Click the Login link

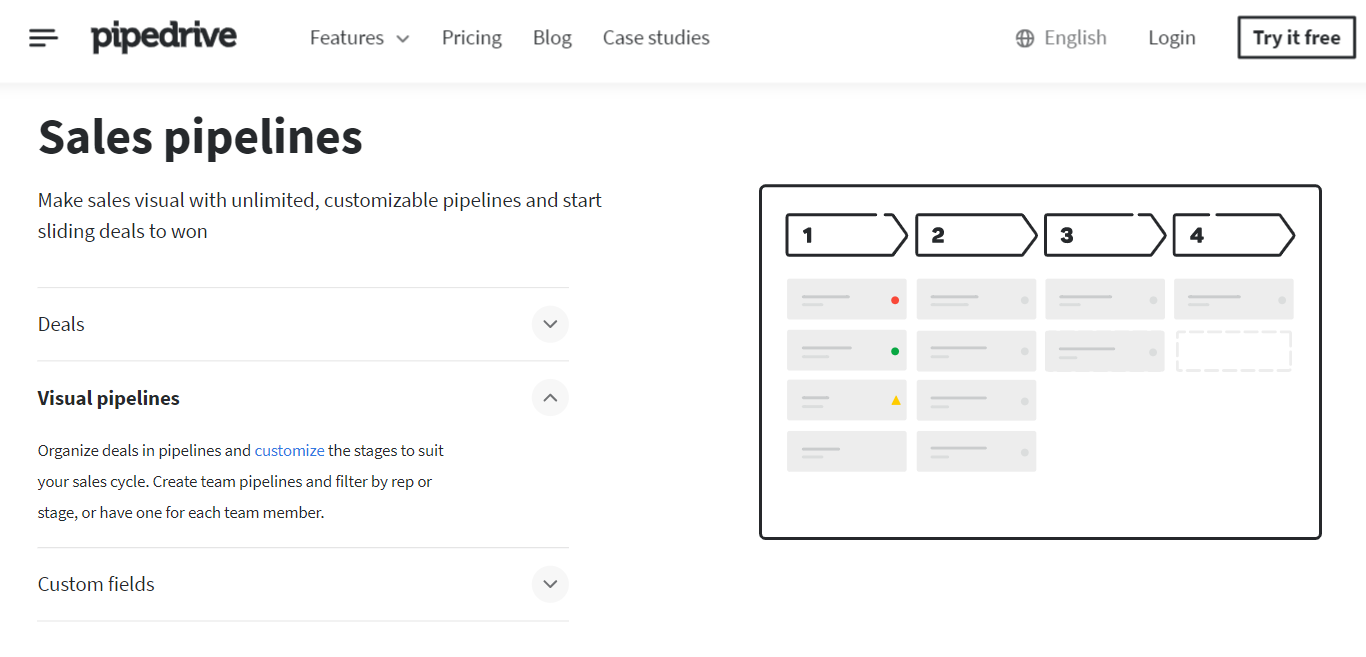pos(1172,38)
